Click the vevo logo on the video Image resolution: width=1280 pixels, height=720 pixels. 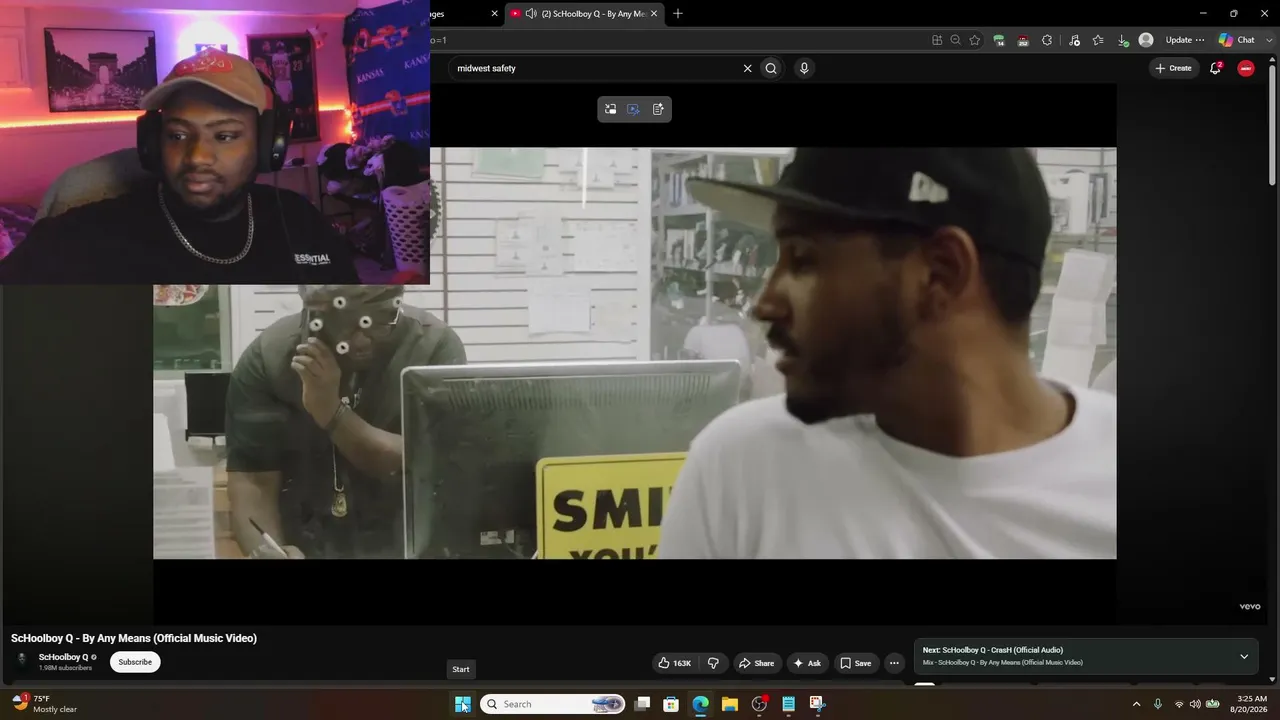(1250, 606)
